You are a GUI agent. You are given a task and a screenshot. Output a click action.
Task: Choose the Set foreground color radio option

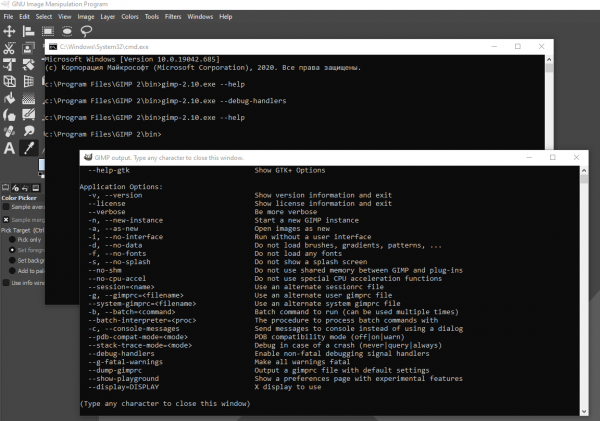12,250
